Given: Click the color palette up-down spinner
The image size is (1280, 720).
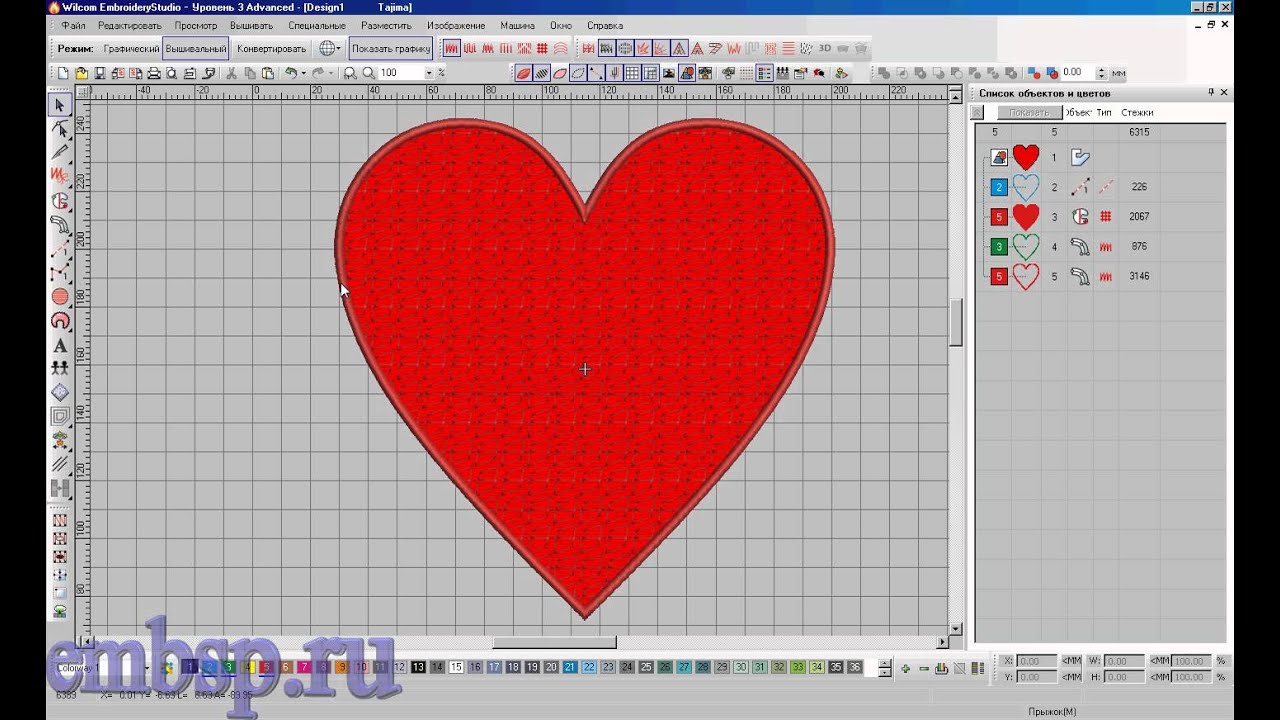Looking at the screenshot, I should [884, 669].
